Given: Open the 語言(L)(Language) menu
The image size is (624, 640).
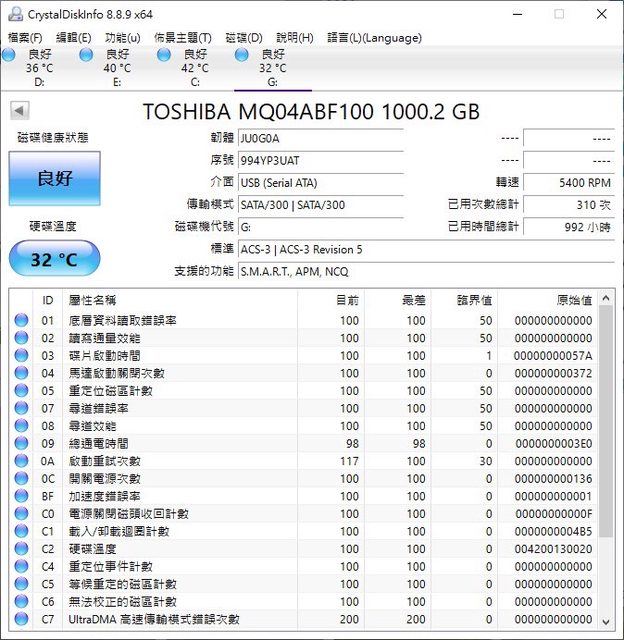Looking at the screenshot, I should pyautogui.click(x=374, y=37).
